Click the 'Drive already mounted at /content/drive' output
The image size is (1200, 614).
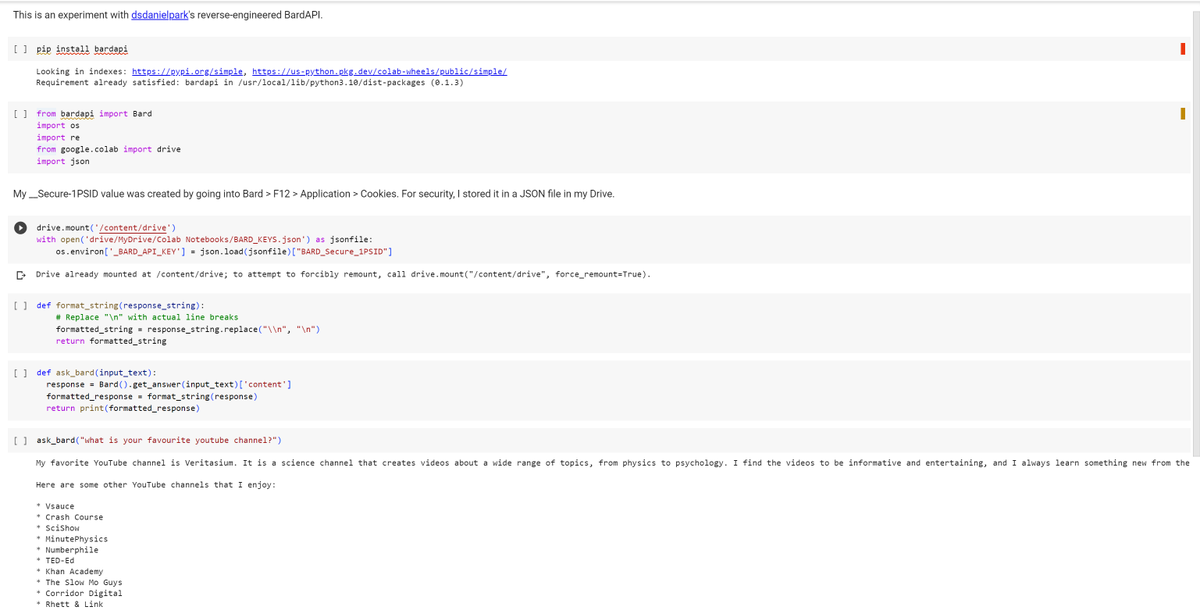[343, 274]
